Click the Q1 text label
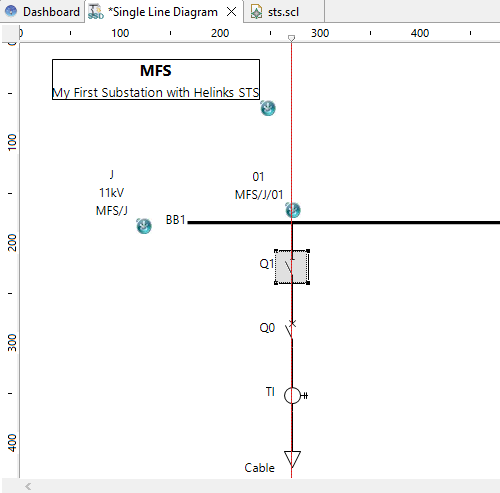500x493 pixels. [x=267, y=264]
